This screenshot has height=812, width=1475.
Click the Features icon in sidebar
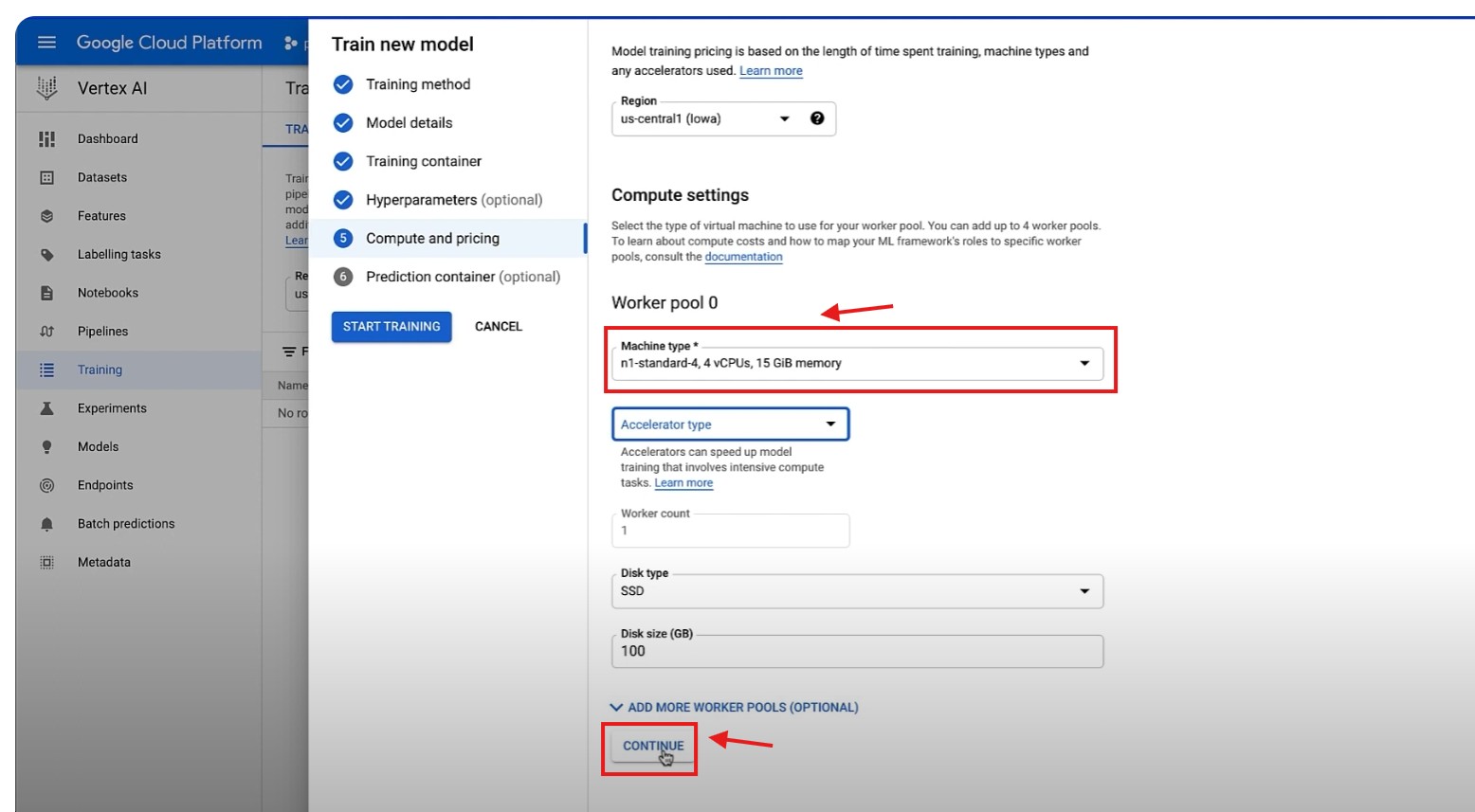point(46,216)
